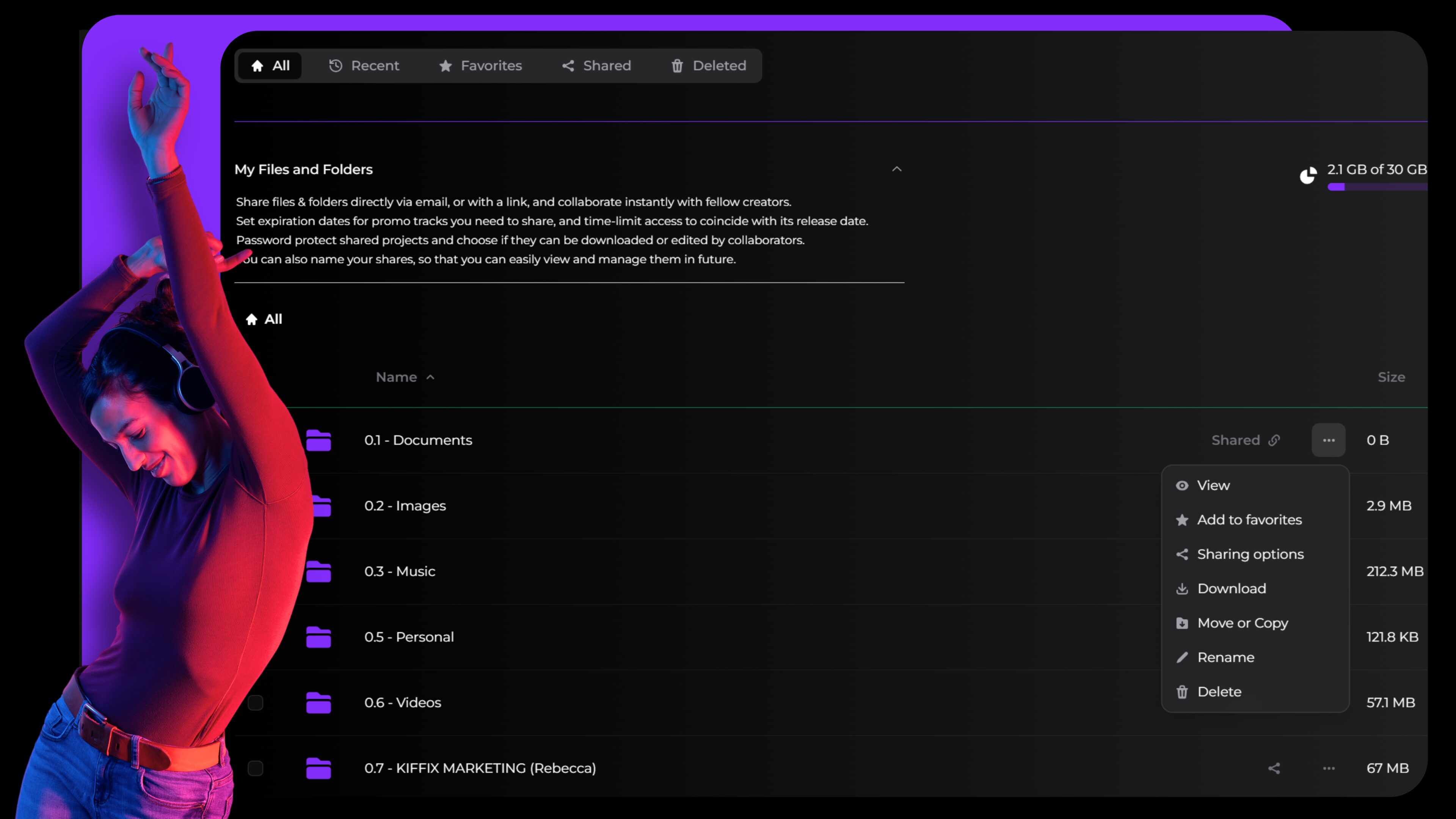The height and width of the screenshot is (819, 1456).
Task: Open the Shared tab
Action: click(596, 66)
